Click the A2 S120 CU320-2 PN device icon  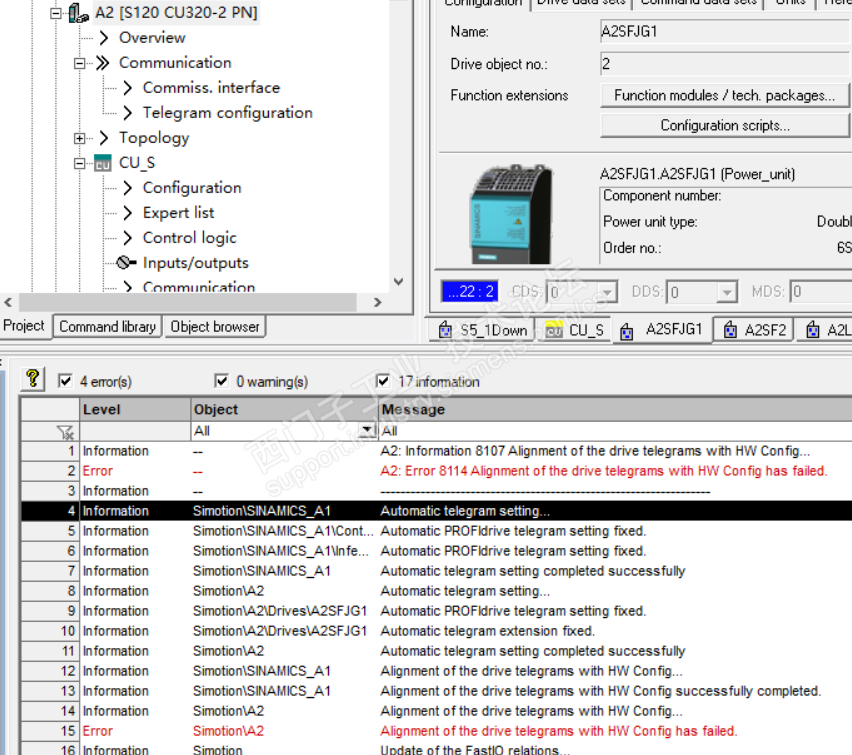coord(79,13)
